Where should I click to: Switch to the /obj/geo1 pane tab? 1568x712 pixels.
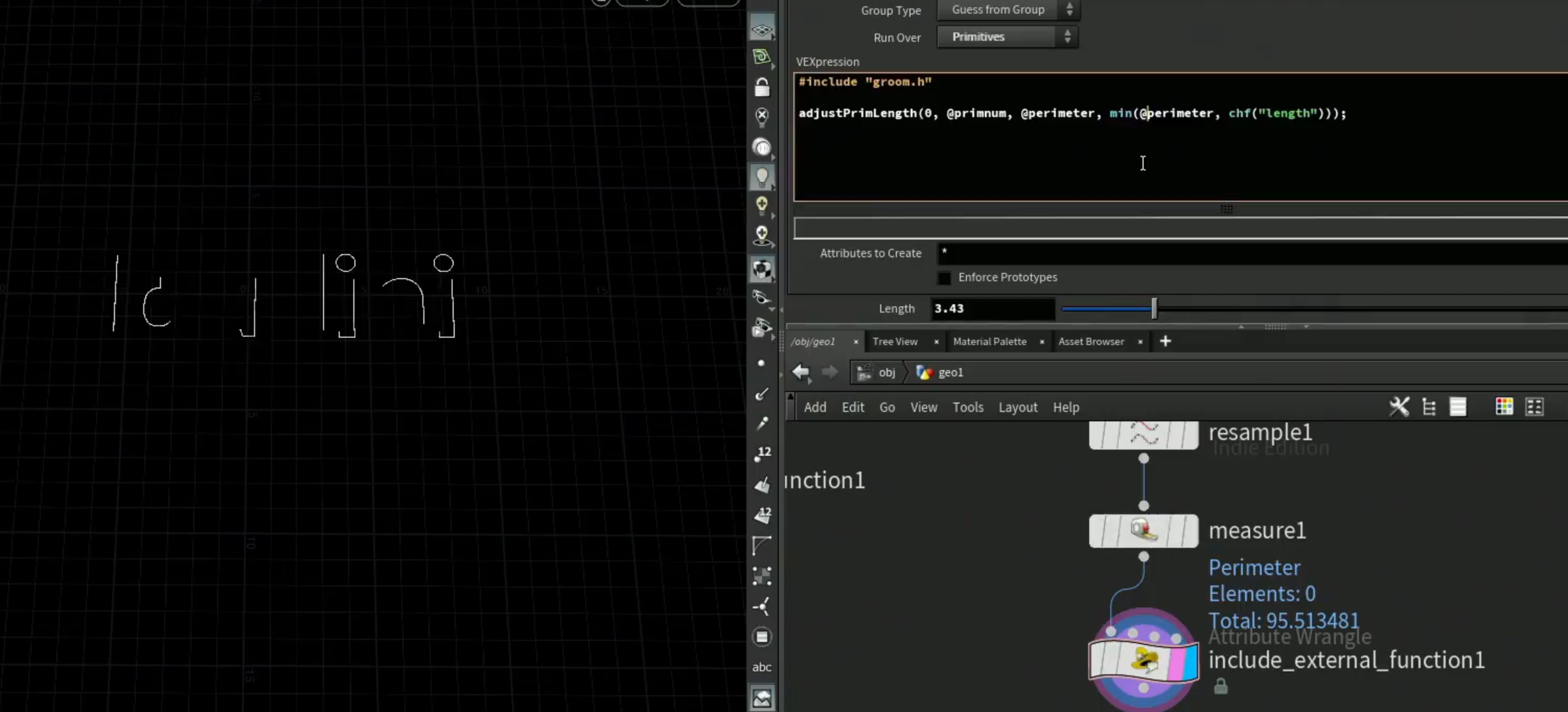pos(813,341)
